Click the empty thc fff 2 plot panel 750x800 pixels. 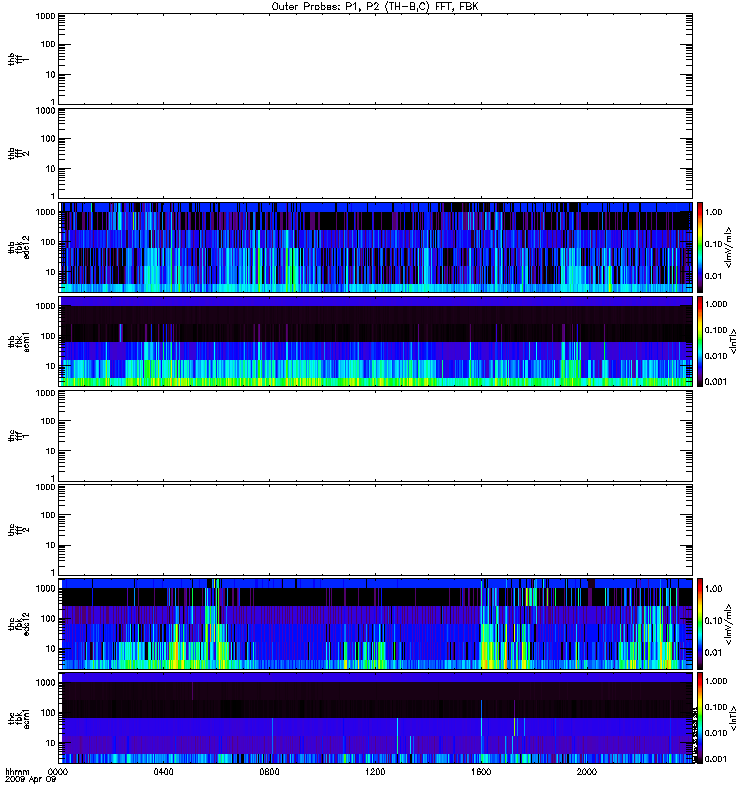coord(375,530)
